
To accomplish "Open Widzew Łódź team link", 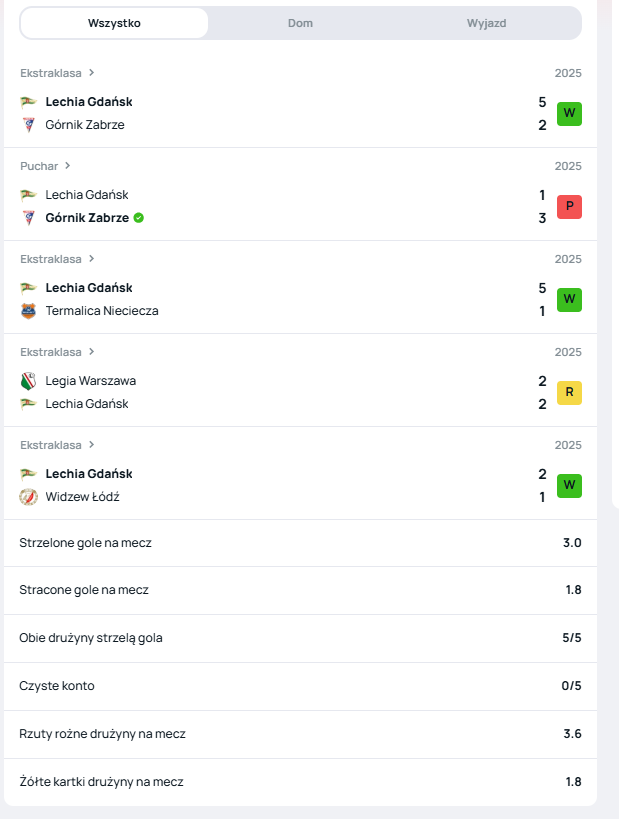I will pos(83,497).
